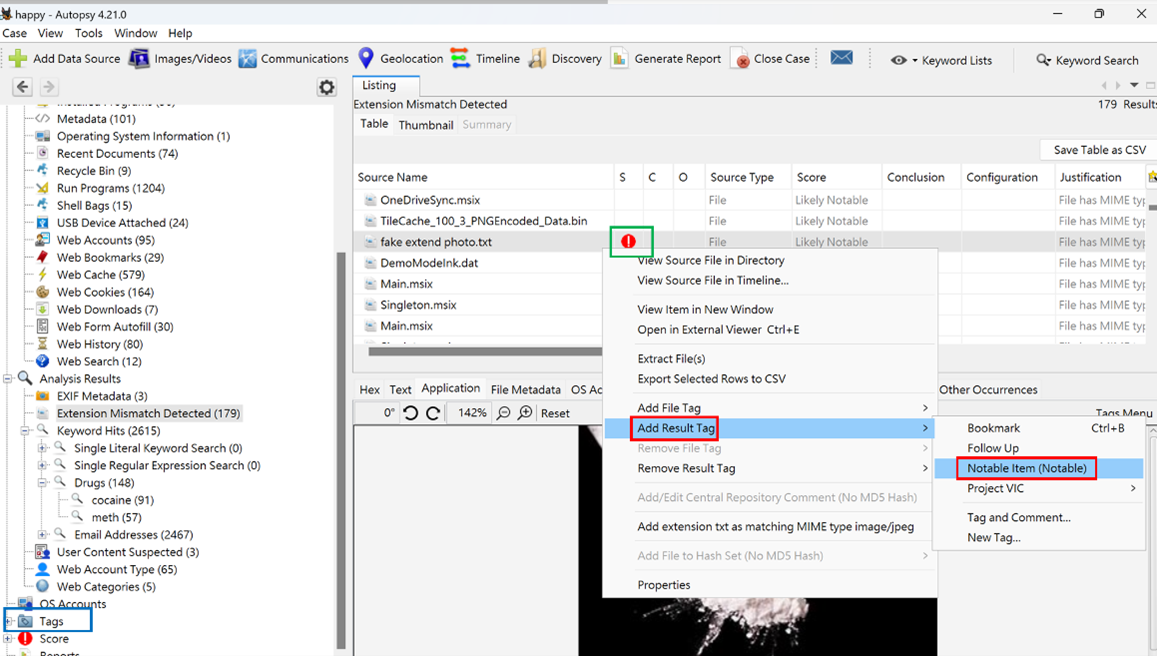Open the Timeline icon in toolbar

click(x=460, y=58)
